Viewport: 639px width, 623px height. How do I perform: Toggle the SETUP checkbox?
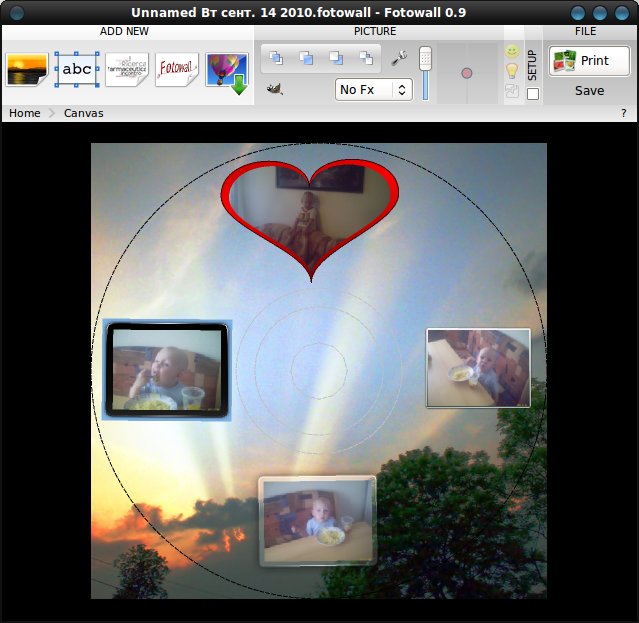tap(533, 94)
